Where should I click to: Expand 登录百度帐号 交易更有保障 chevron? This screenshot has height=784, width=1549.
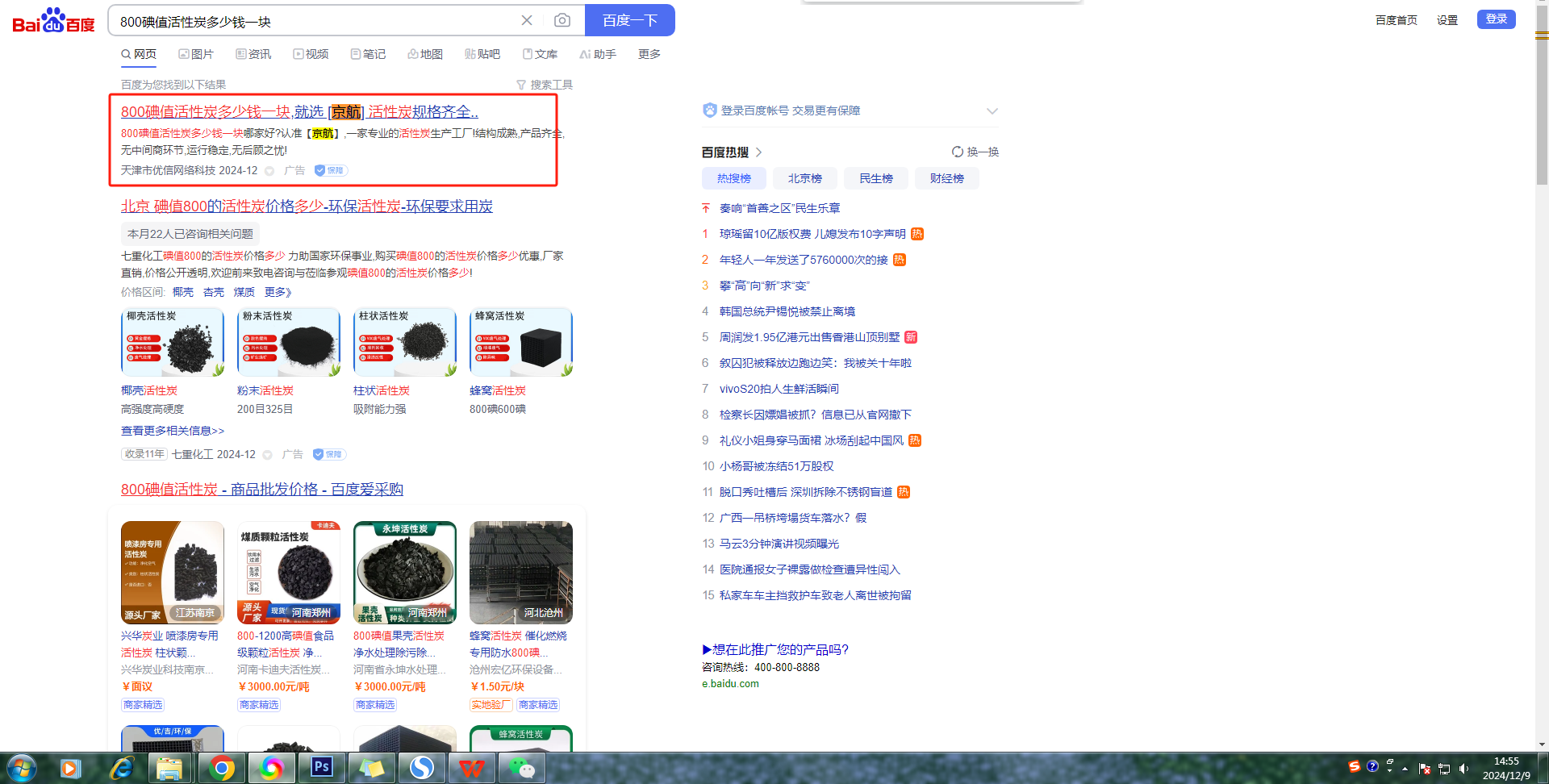pyautogui.click(x=992, y=111)
